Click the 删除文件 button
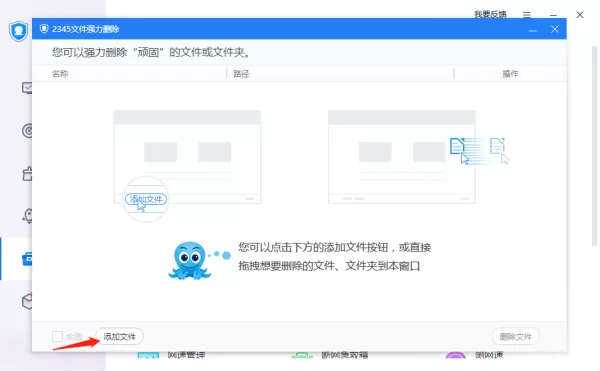The height and width of the screenshot is (371, 600). pyautogui.click(x=515, y=337)
